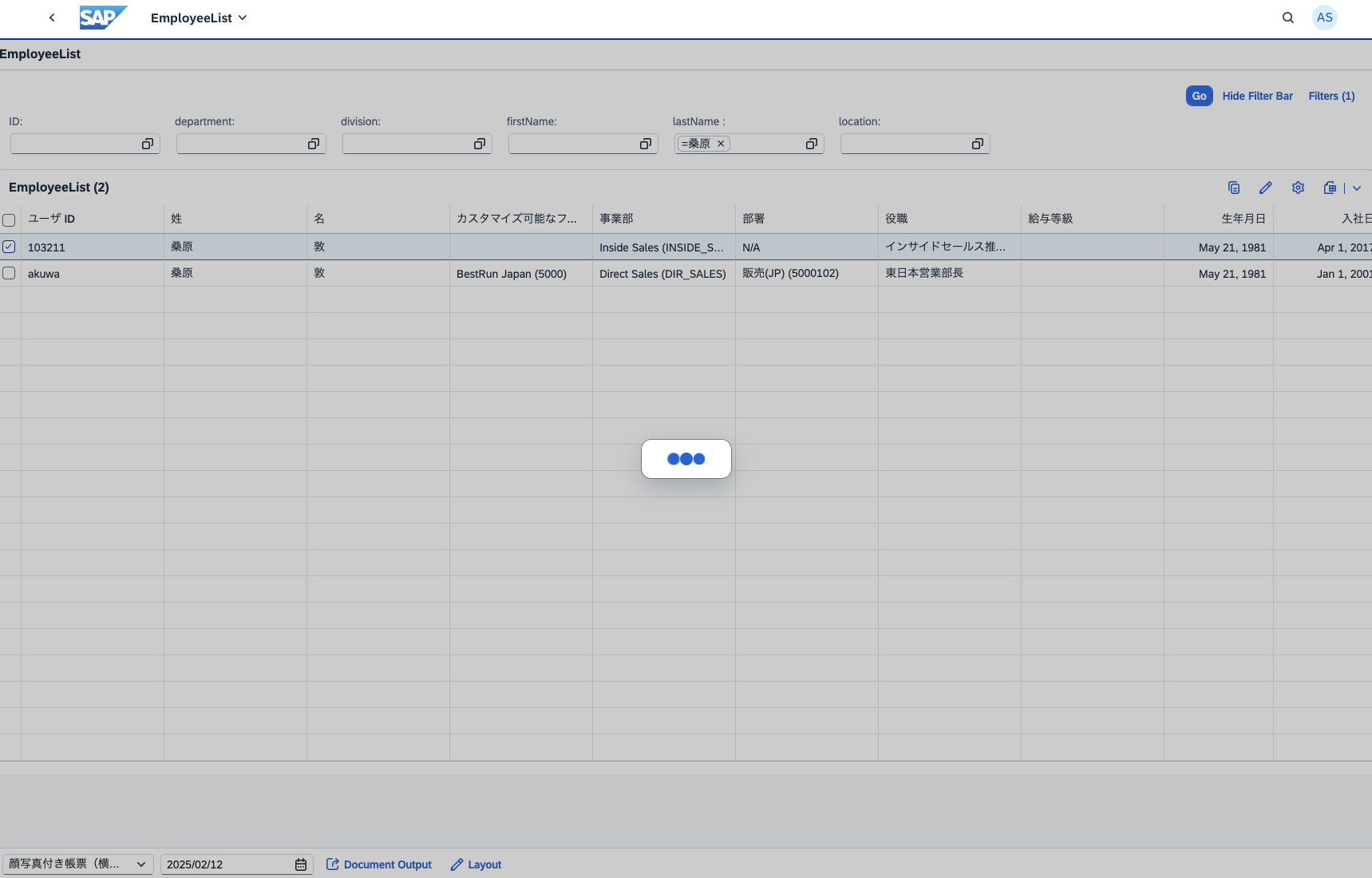The image size is (1372, 878).
Task: Go back with the header arrow
Action: click(52, 18)
